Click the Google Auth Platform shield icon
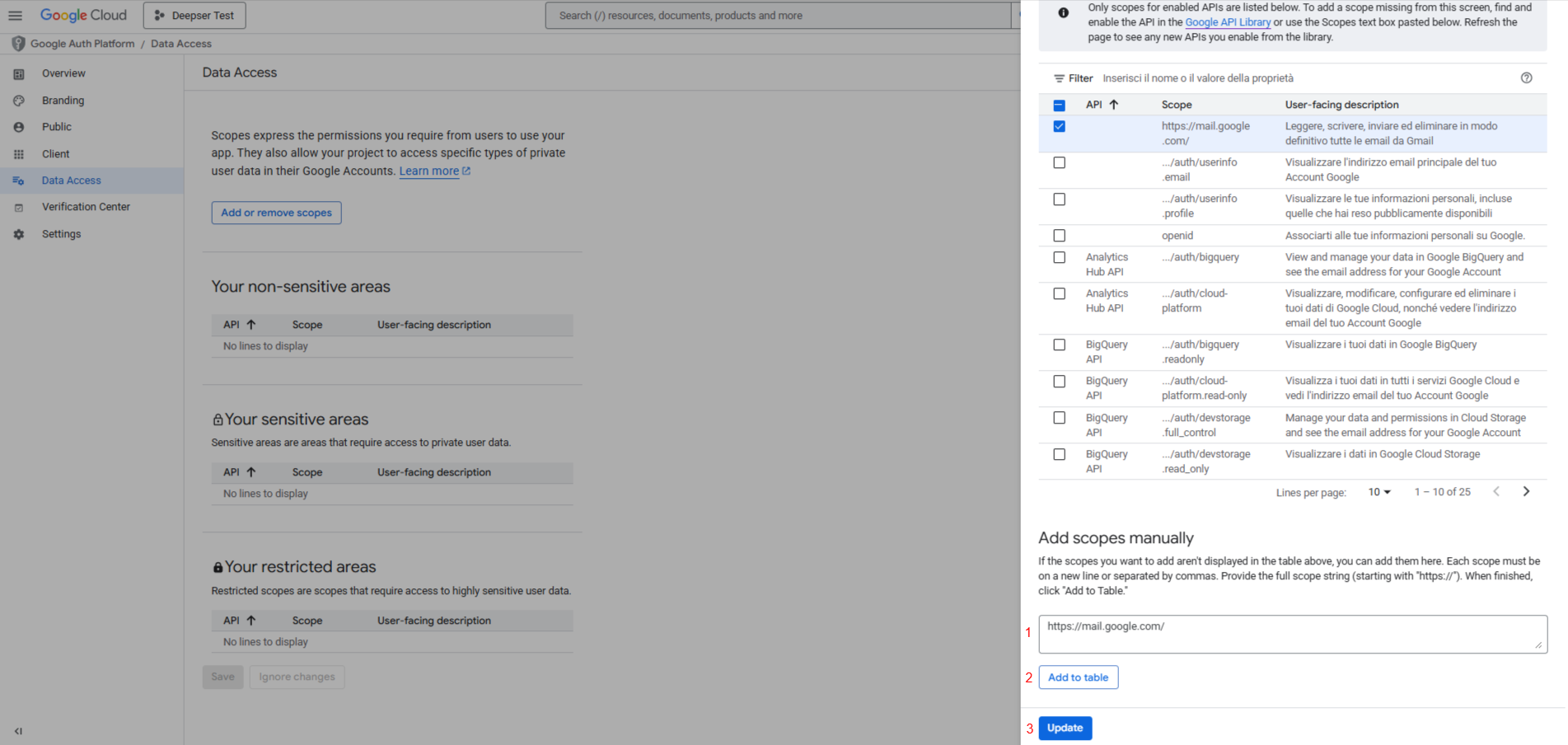Image resolution: width=1568 pixels, height=745 pixels. 18,44
